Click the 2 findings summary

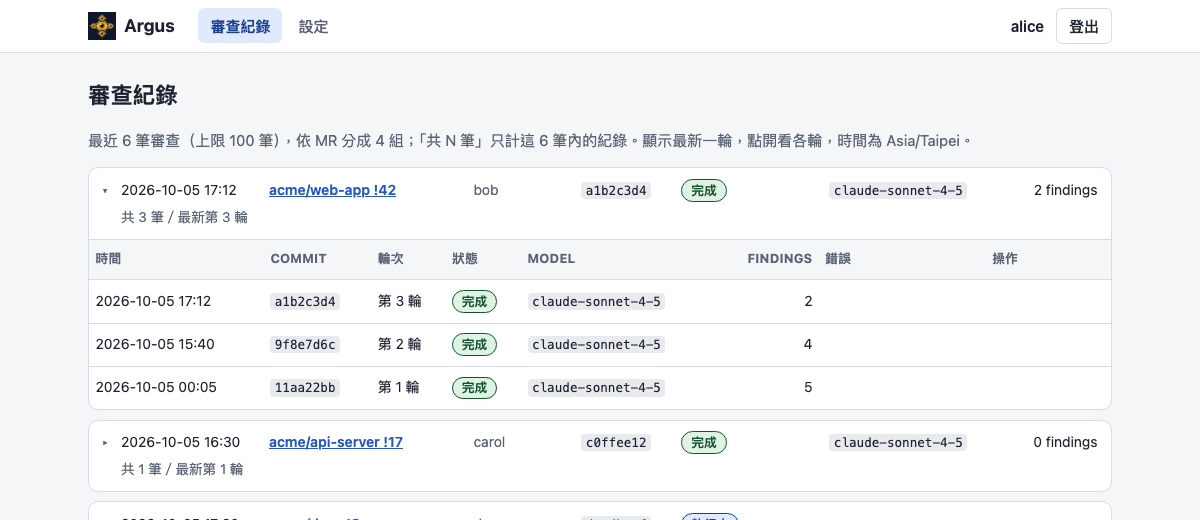(x=1065, y=190)
